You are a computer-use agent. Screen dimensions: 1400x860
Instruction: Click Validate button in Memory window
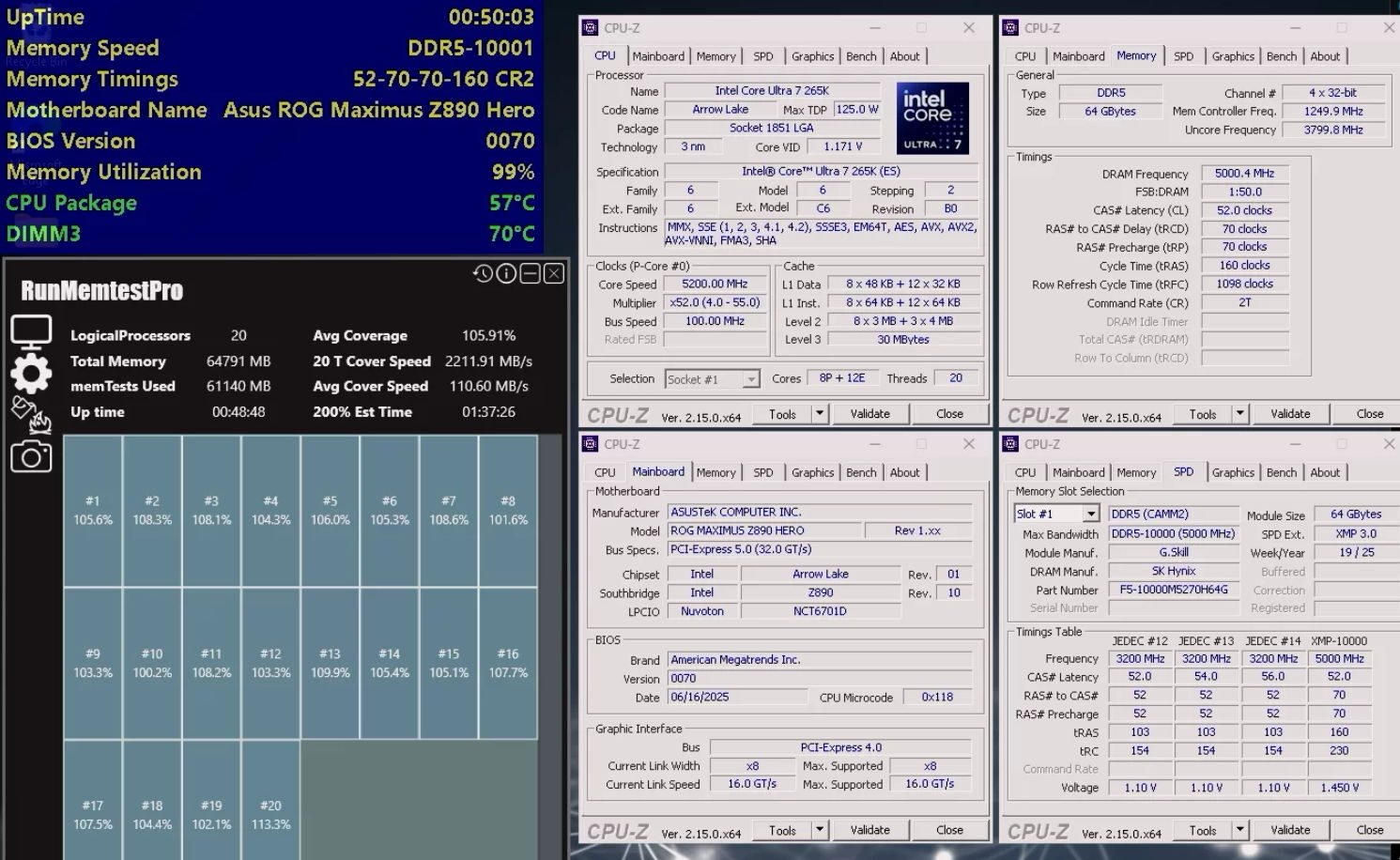click(x=1290, y=413)
